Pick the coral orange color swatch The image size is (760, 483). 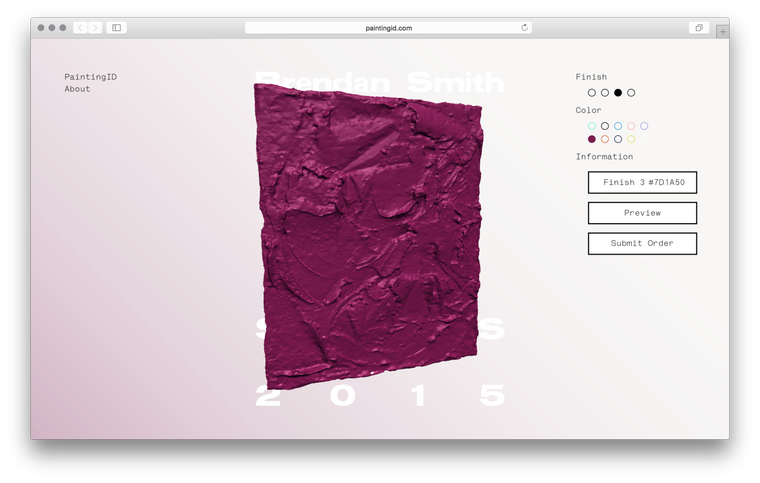pos(605,139)
